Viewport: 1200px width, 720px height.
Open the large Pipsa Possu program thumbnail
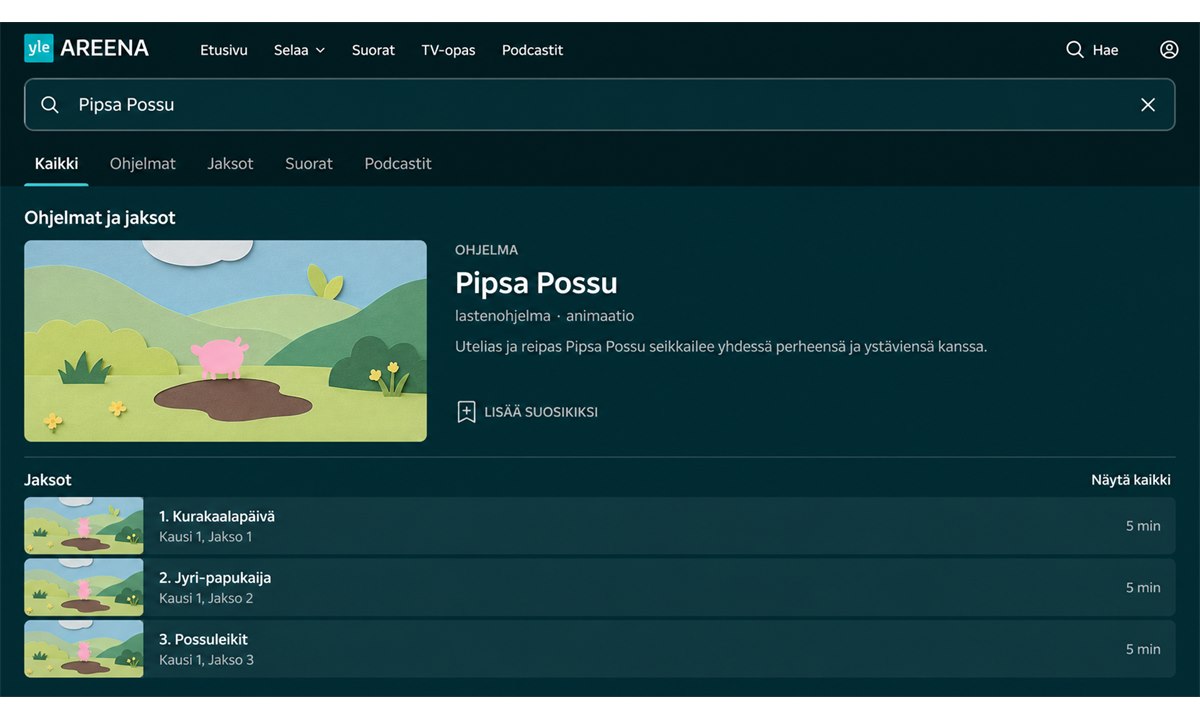point(225,341)
